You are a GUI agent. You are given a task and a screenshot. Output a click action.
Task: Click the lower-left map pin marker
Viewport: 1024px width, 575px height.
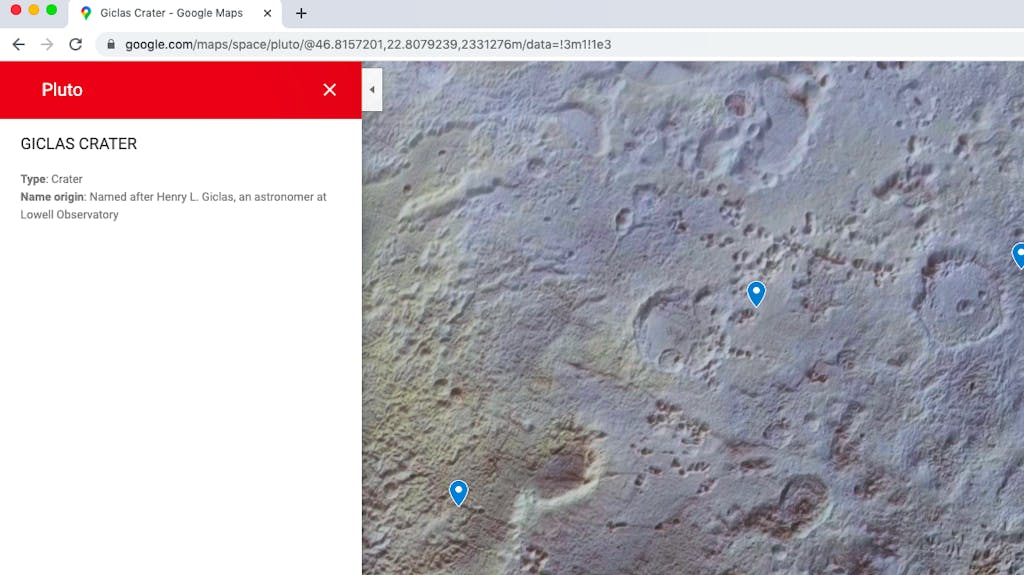[458, 492]
